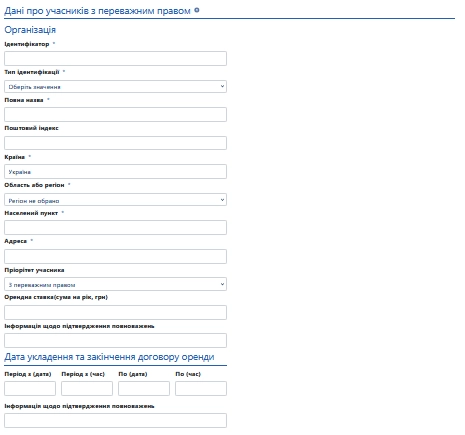Click the Повна назва input field
Viewport: 465px width, 435px height.
tap(115, 114)
